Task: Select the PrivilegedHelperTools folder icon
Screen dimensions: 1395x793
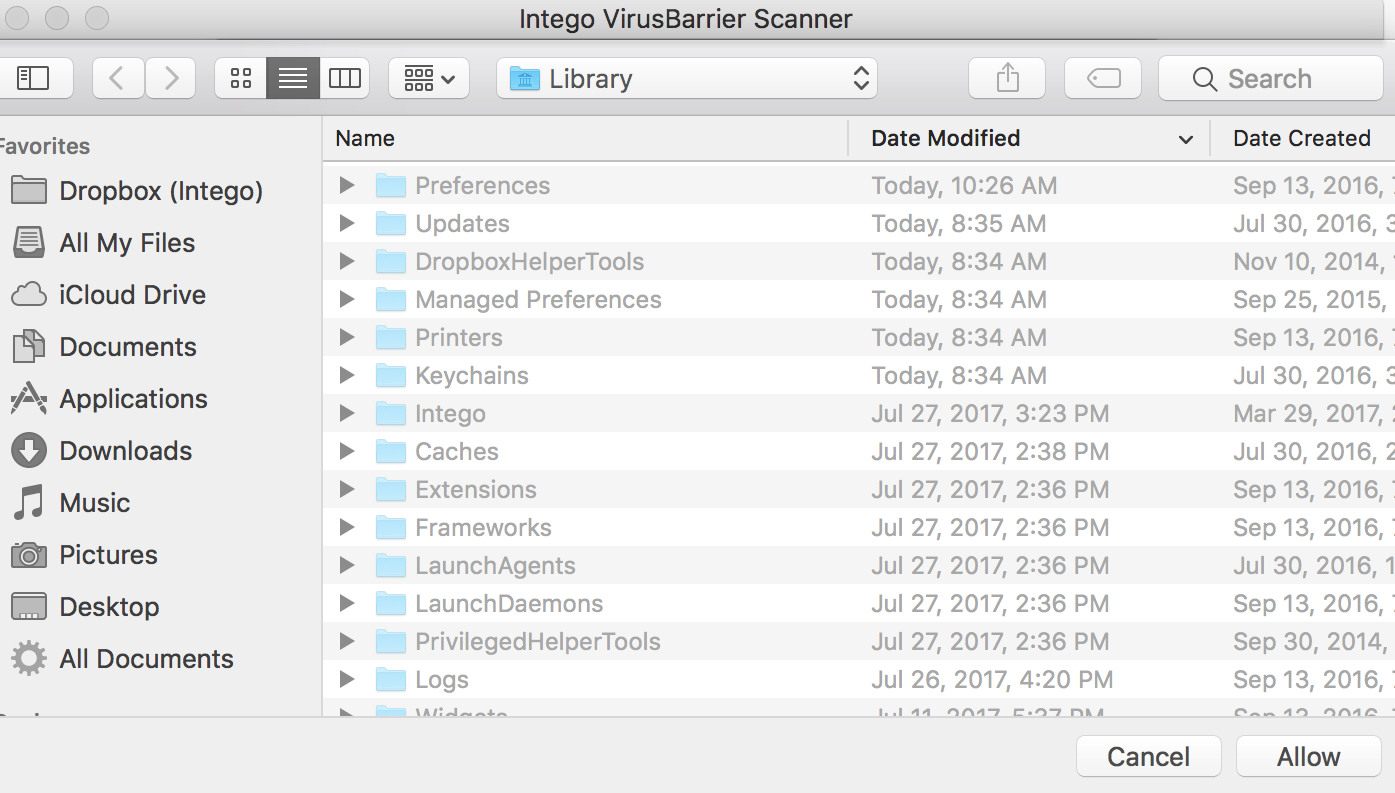Action: pyautogui.click(x=390, y=641)
